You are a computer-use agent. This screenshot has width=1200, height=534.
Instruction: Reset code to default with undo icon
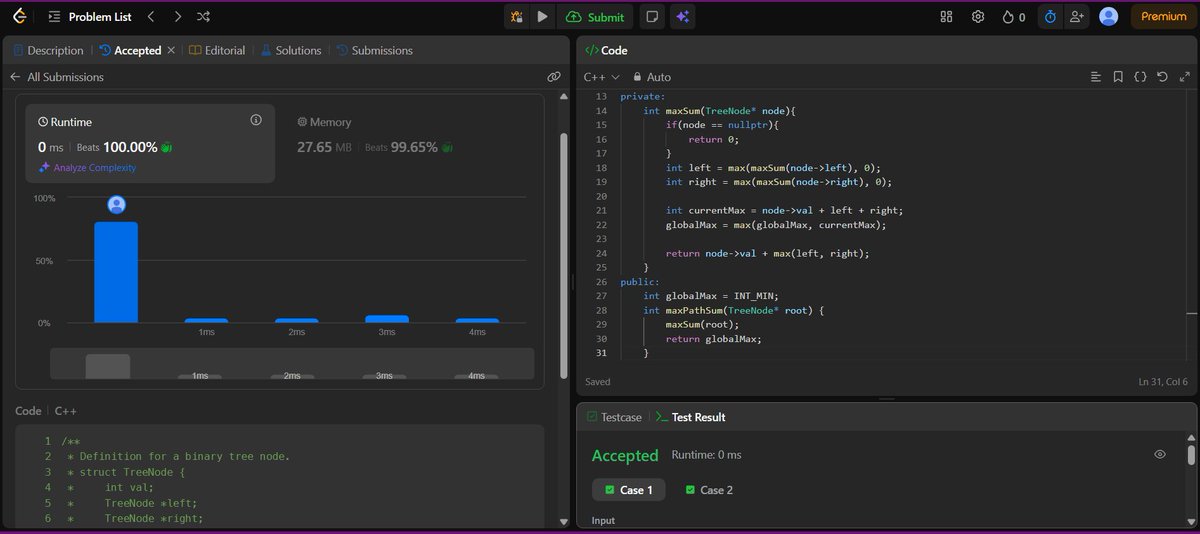tap(1162, 77)
